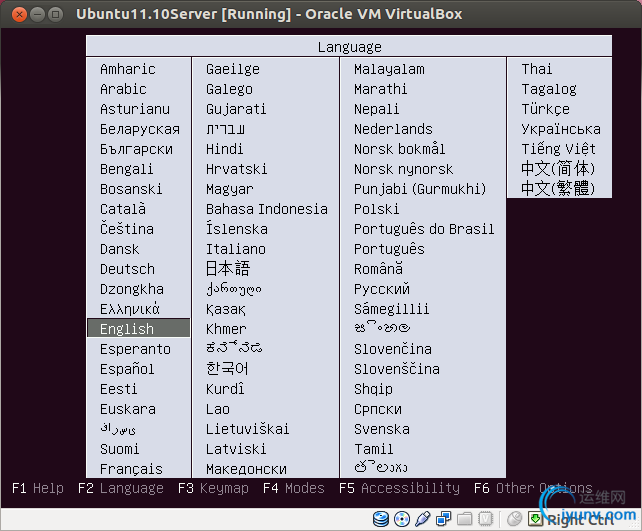Select Bosanski language

(131, 189)
